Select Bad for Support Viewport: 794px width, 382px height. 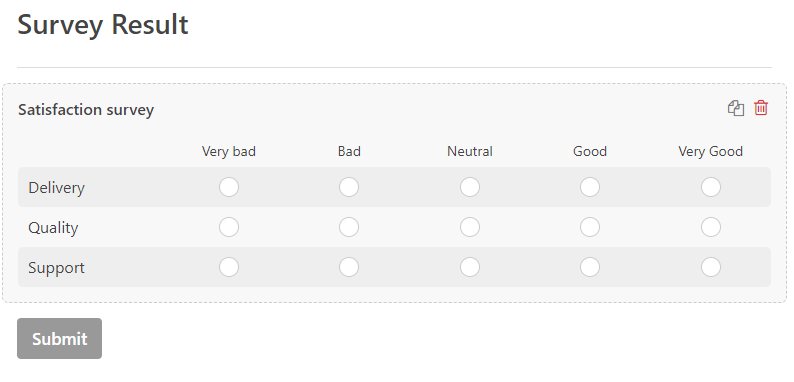click(x=349, y=267)
